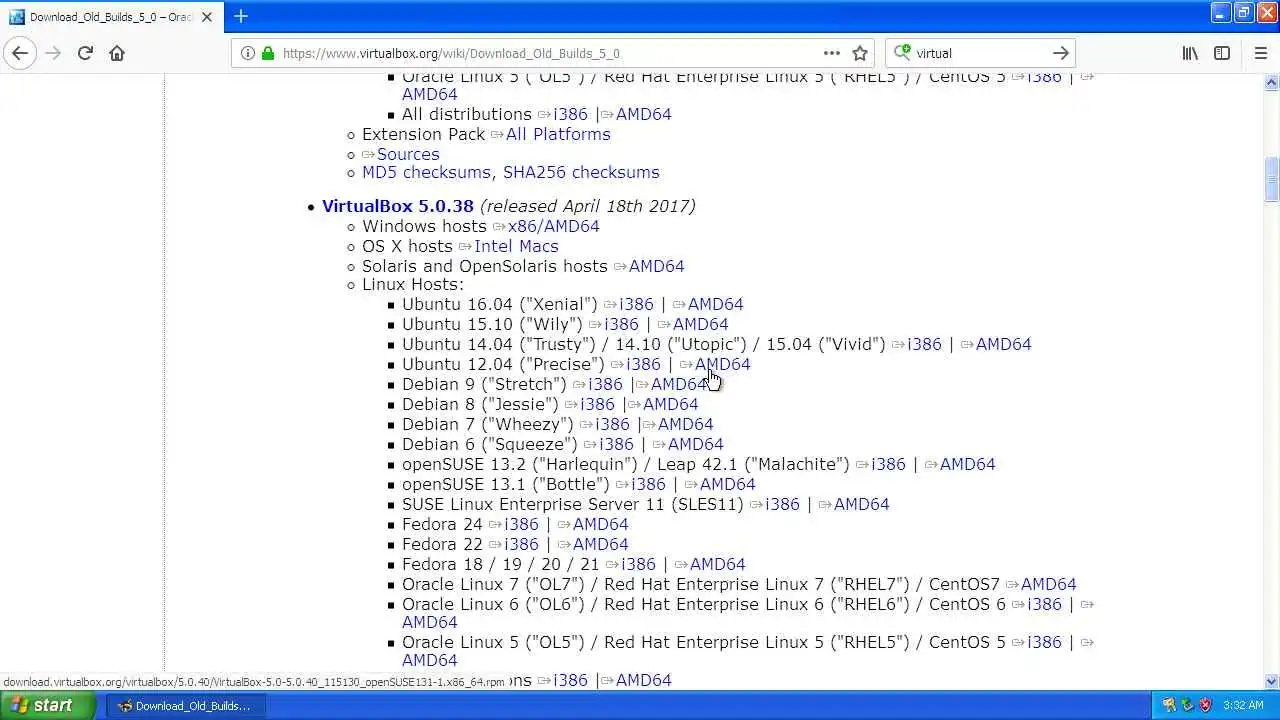View the MD5 checksums file
The width and height of the screenshot is (1280, 720).
[x=426, y=172]
